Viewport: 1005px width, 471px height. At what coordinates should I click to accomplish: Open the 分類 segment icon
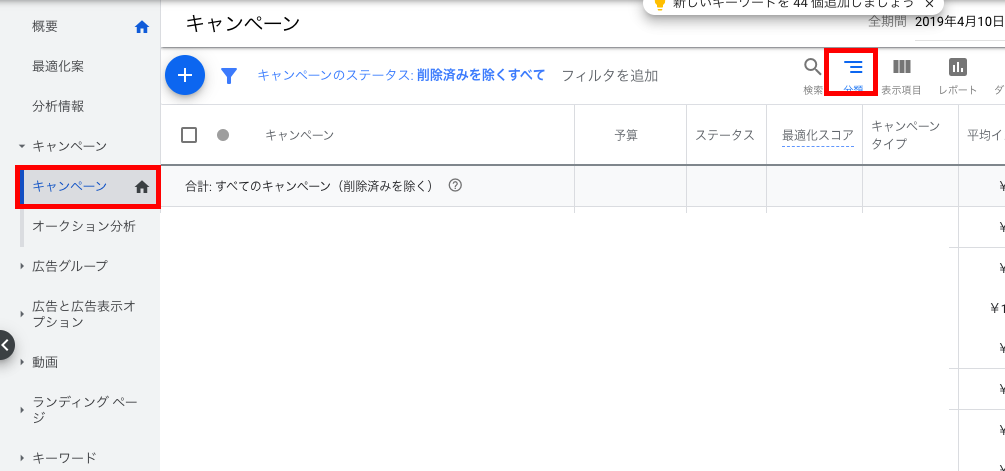pyautogui.click(x=852, y=68)
